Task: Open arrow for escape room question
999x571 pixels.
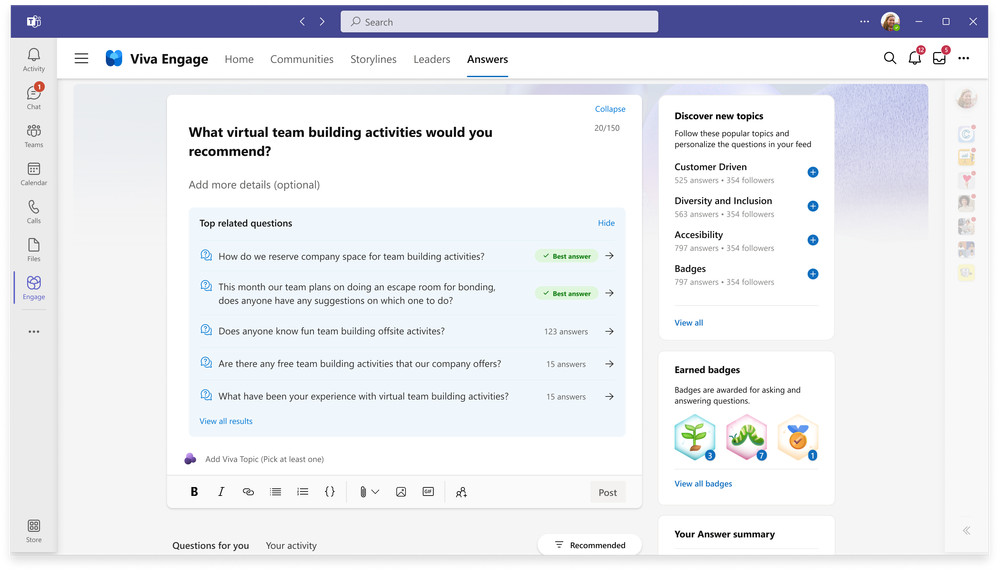Action: (610, 293)
